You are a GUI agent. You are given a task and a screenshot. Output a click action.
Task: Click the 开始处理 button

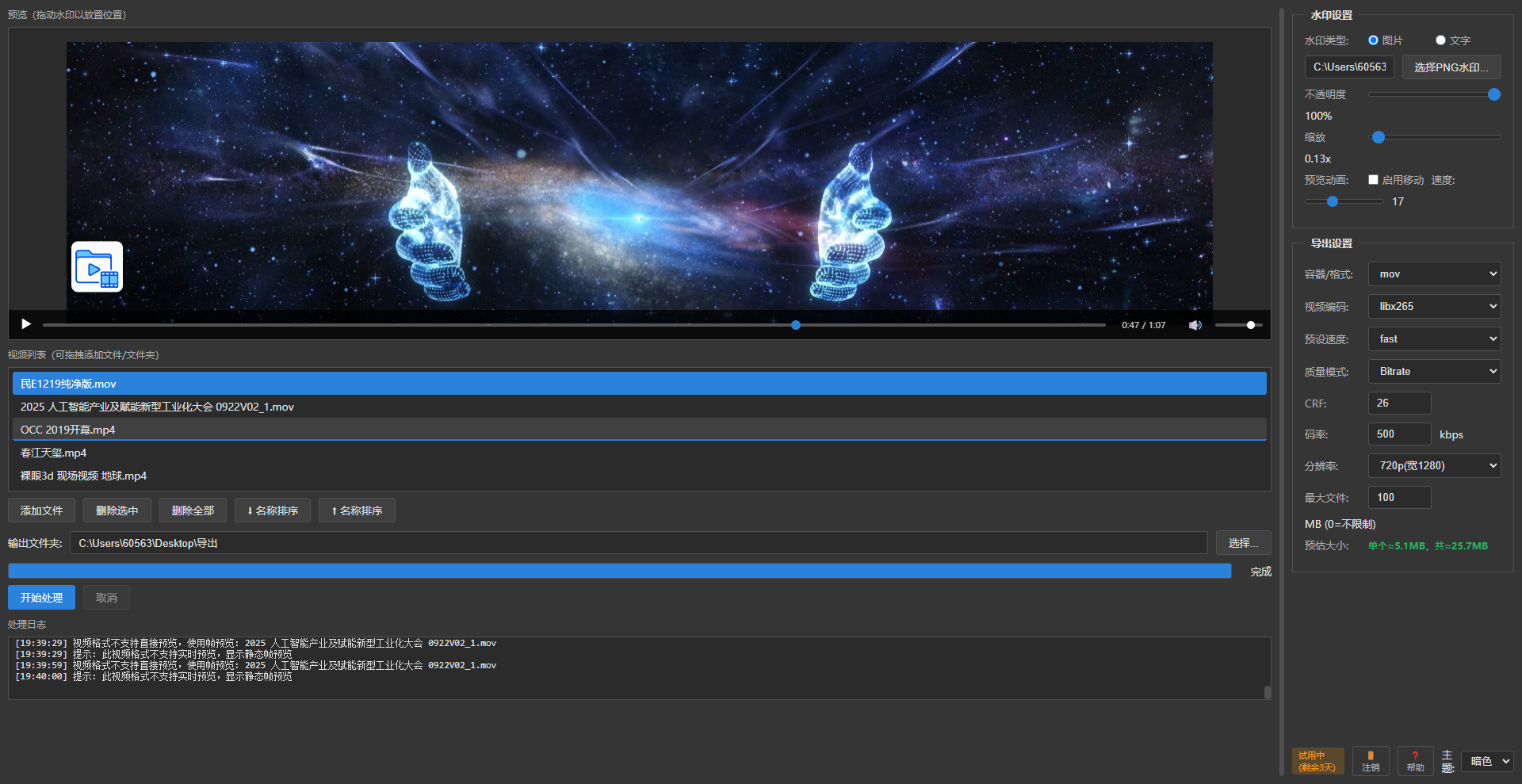point(41,598)
